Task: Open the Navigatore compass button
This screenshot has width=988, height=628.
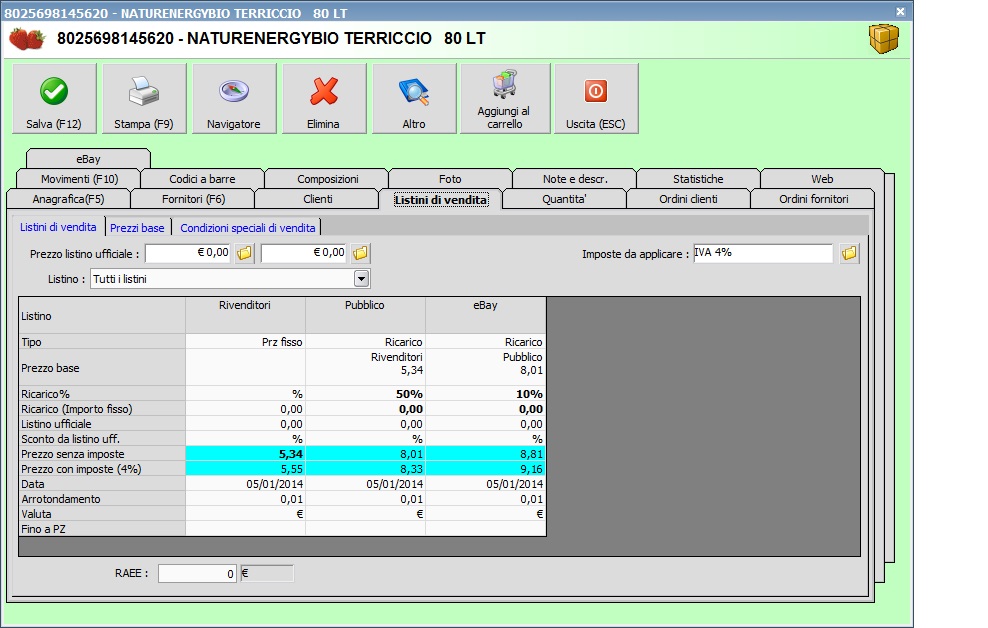Action: click(234, 98)
